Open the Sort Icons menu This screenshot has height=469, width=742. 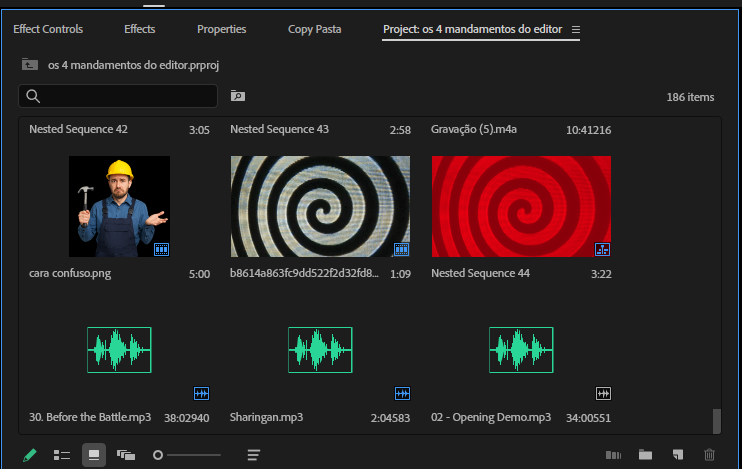pyautogui.click(x=254, y=455)
